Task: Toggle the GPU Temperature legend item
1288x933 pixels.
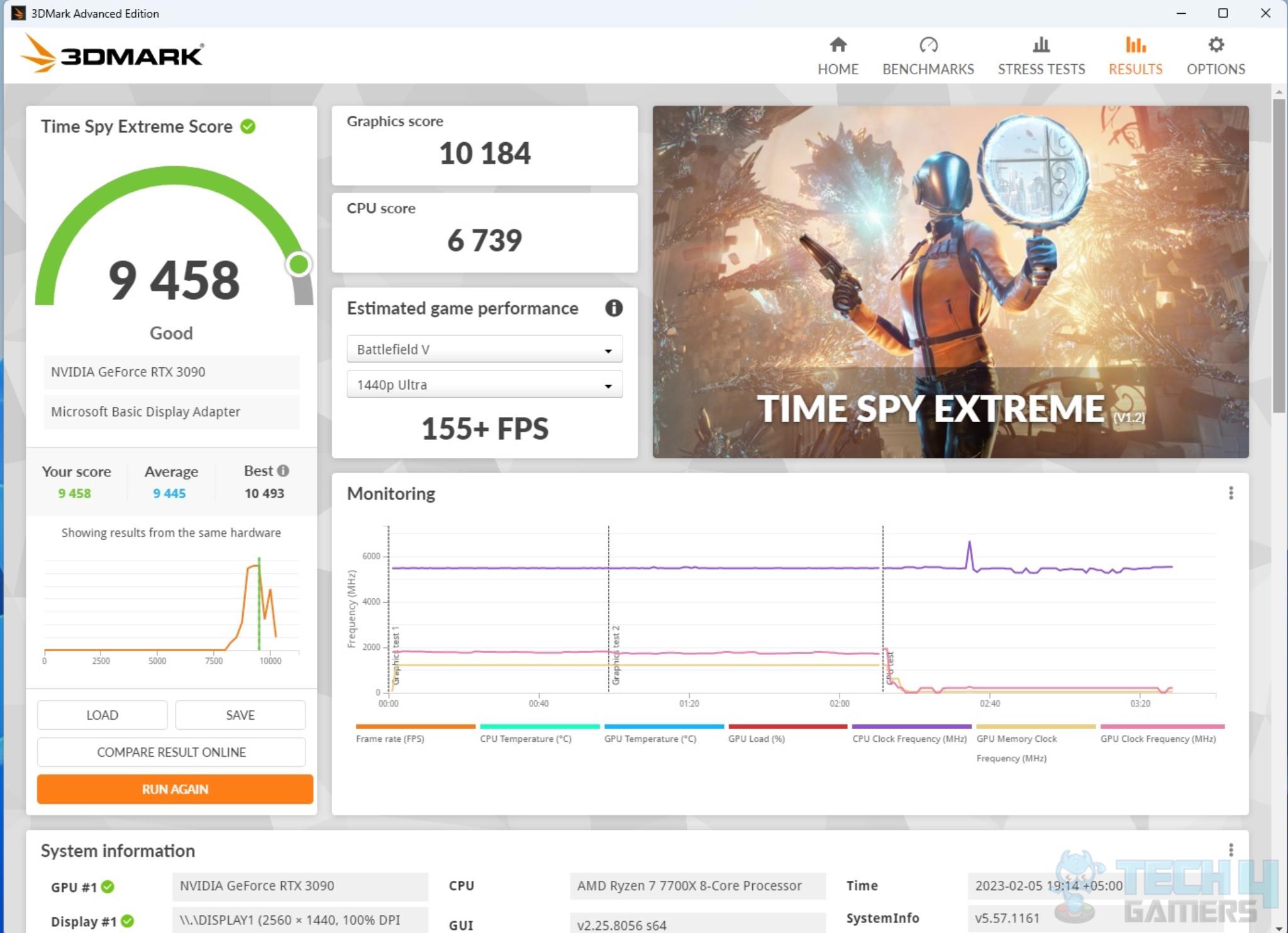Action: tap(663, 735)
